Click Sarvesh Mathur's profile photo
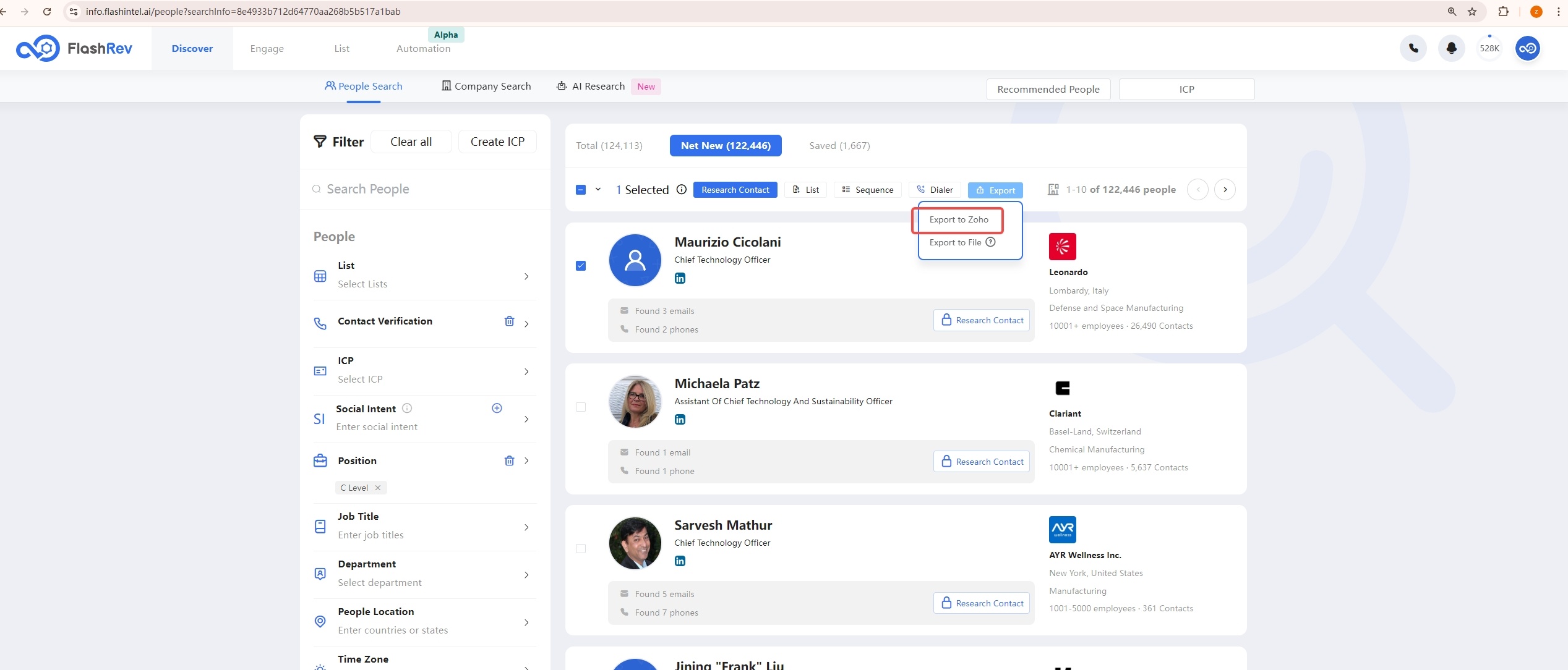This screenshot has width=1568, height=670. pos(635,543)
